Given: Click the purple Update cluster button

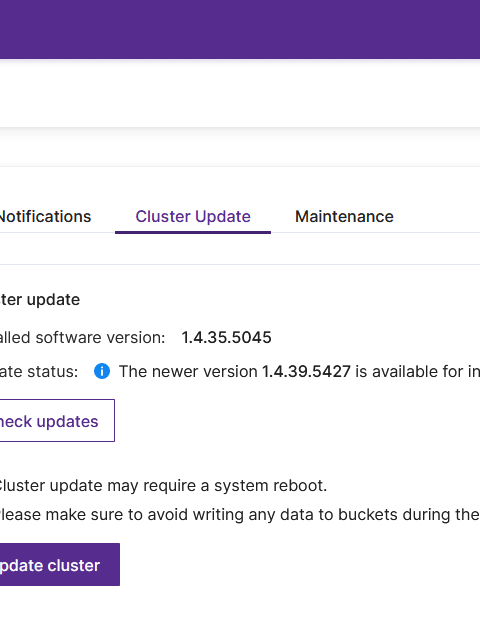Looking at the screenshot, I should pyautogui.click(x=60, y=565).
